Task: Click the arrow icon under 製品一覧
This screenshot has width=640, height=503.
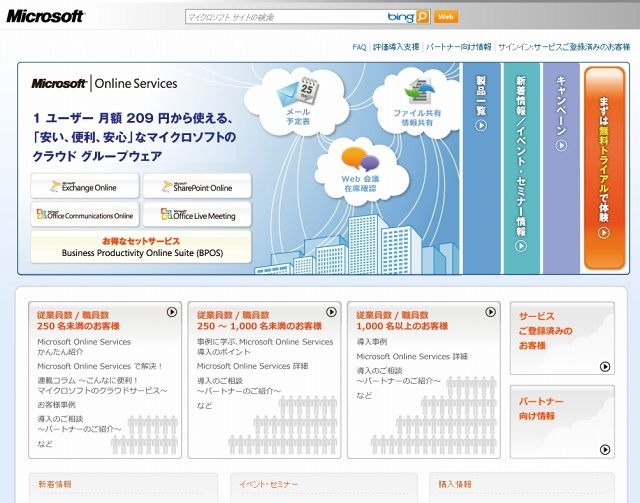Action: [481, 125]
